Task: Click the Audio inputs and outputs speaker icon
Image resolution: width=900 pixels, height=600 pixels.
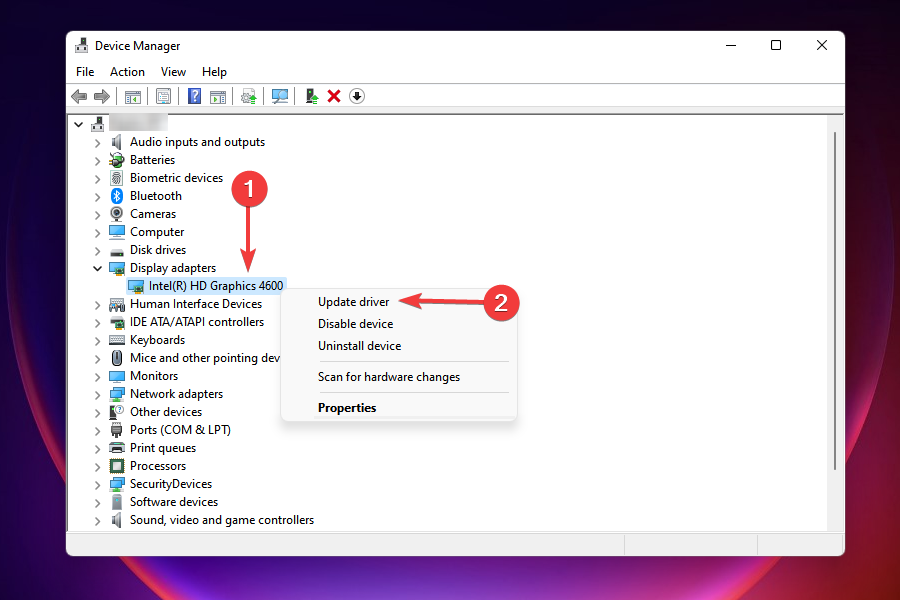Action: [x=117, y=142]
